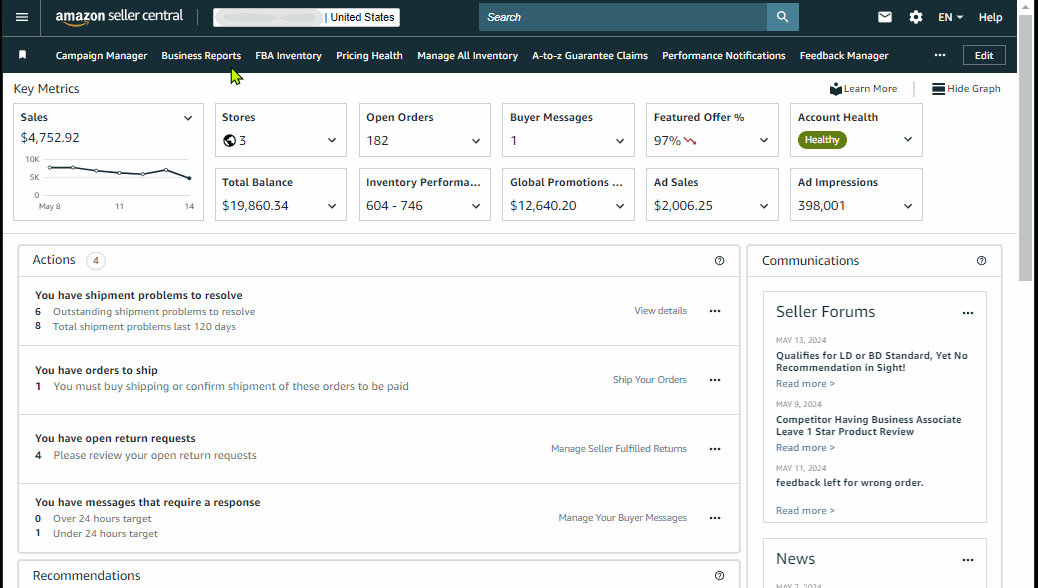The image size is (1038, 588).
Task: Open the settings gear icon
Action: coord(916,17)
